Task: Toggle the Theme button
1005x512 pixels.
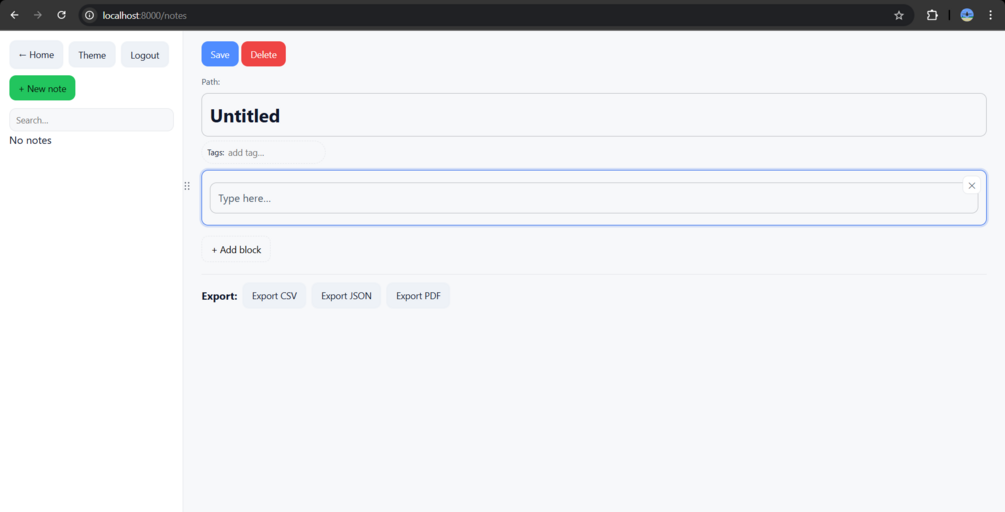Action: tap(92, 55)
